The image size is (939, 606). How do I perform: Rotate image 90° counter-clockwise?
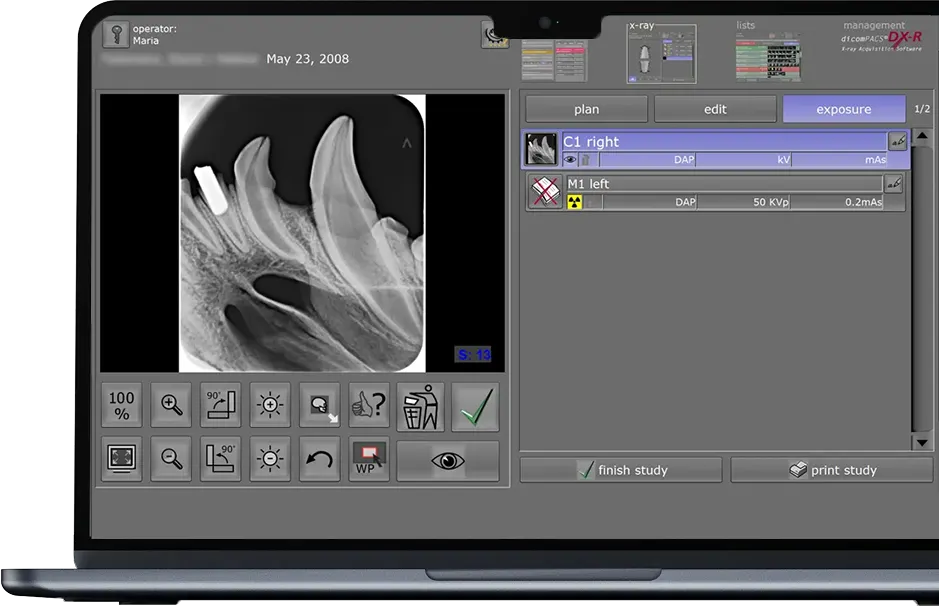[221, 459]
